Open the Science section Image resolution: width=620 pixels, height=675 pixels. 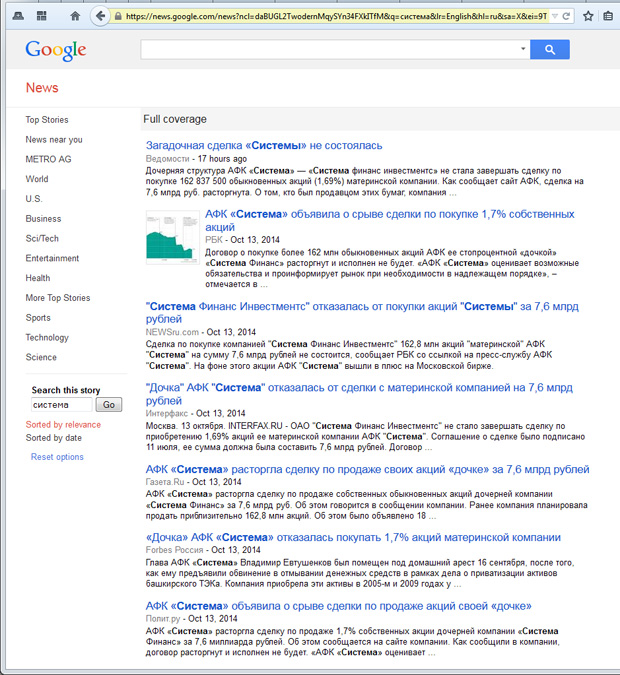coord(41,357)
